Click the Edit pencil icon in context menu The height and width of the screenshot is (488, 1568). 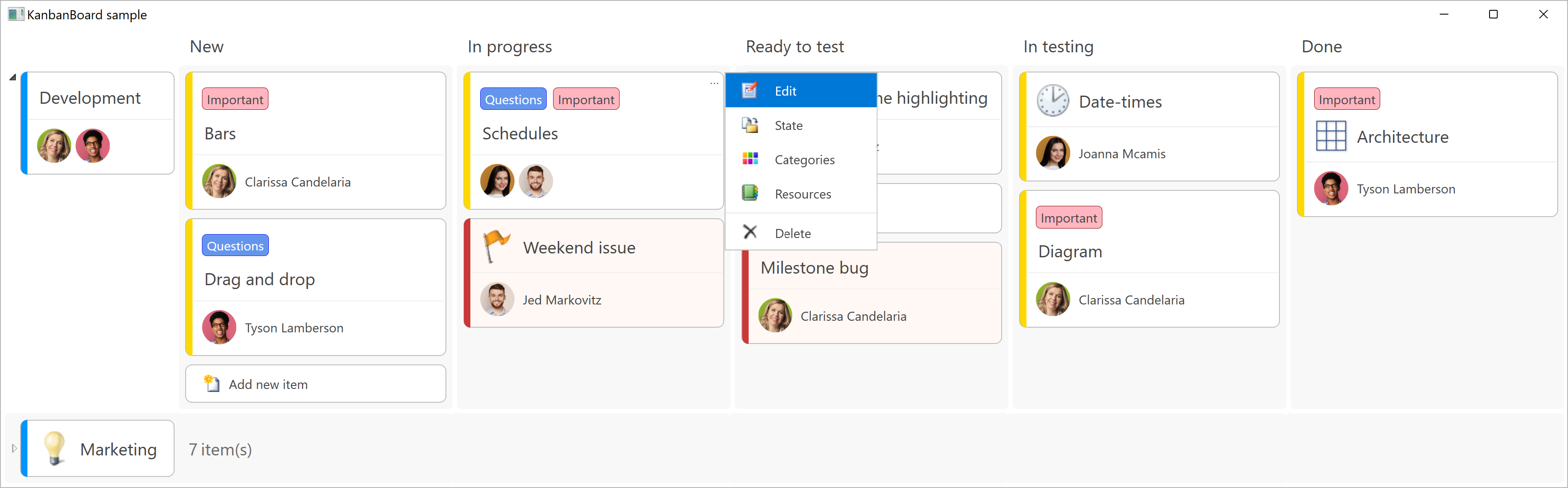750,90
